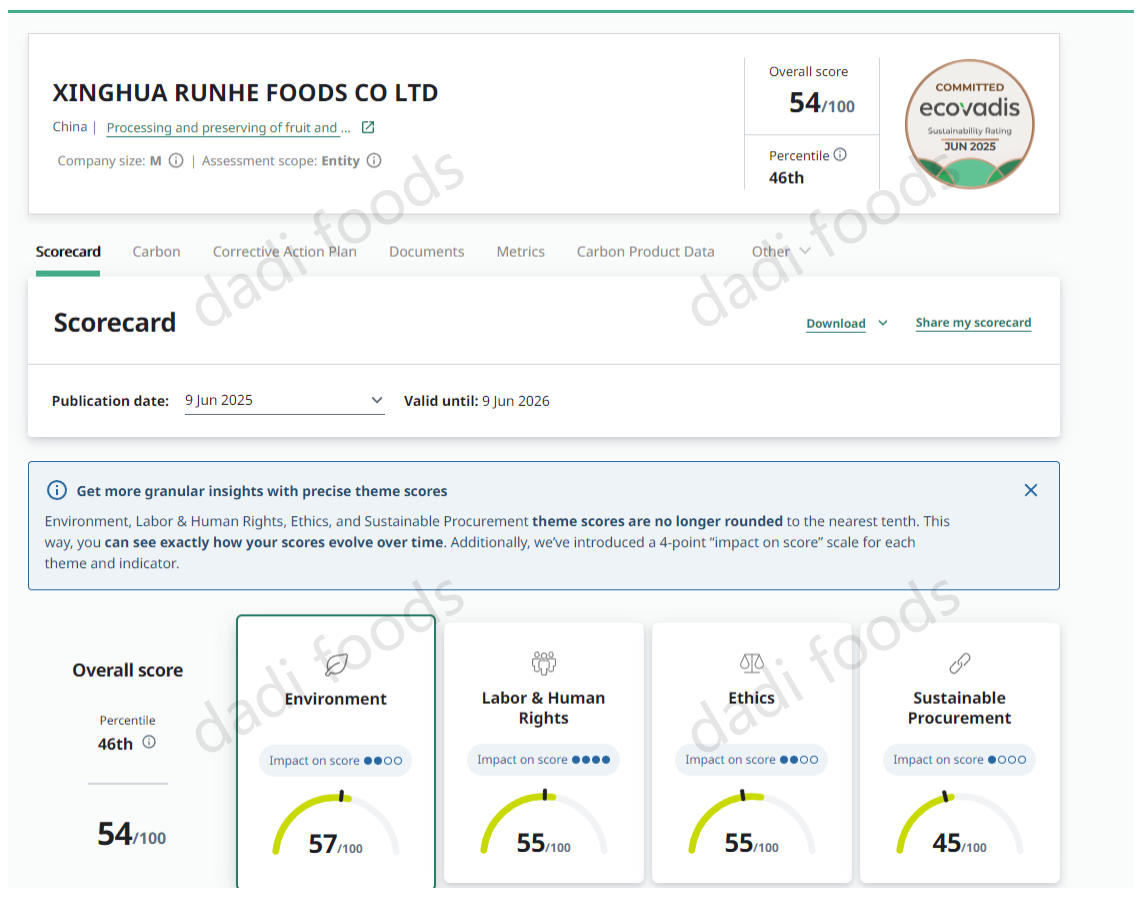Click the info icon beside lower 46th percentile

coord(149,742)
